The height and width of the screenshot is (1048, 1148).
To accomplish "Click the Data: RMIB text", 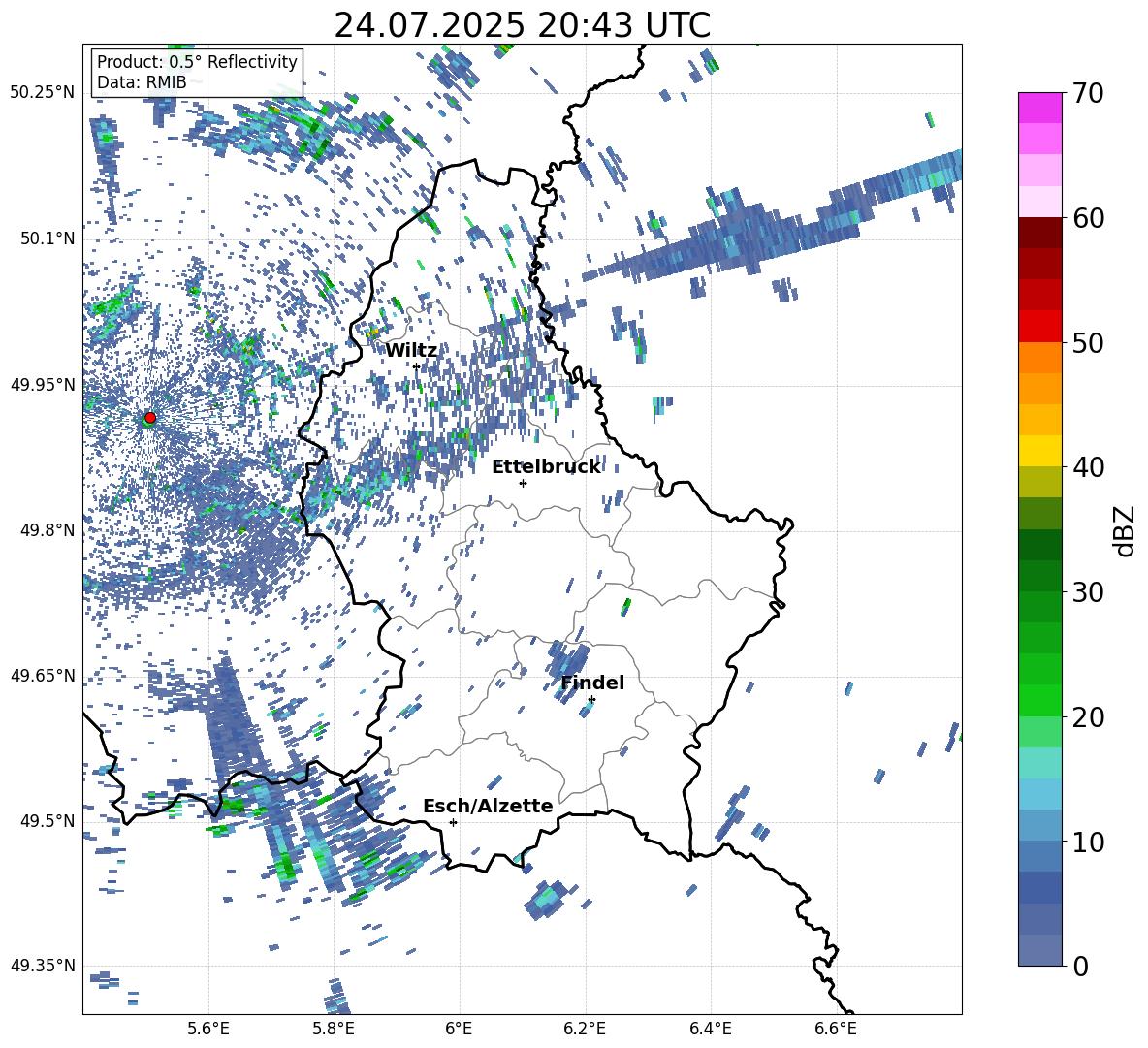I will [x=142, y=82].
